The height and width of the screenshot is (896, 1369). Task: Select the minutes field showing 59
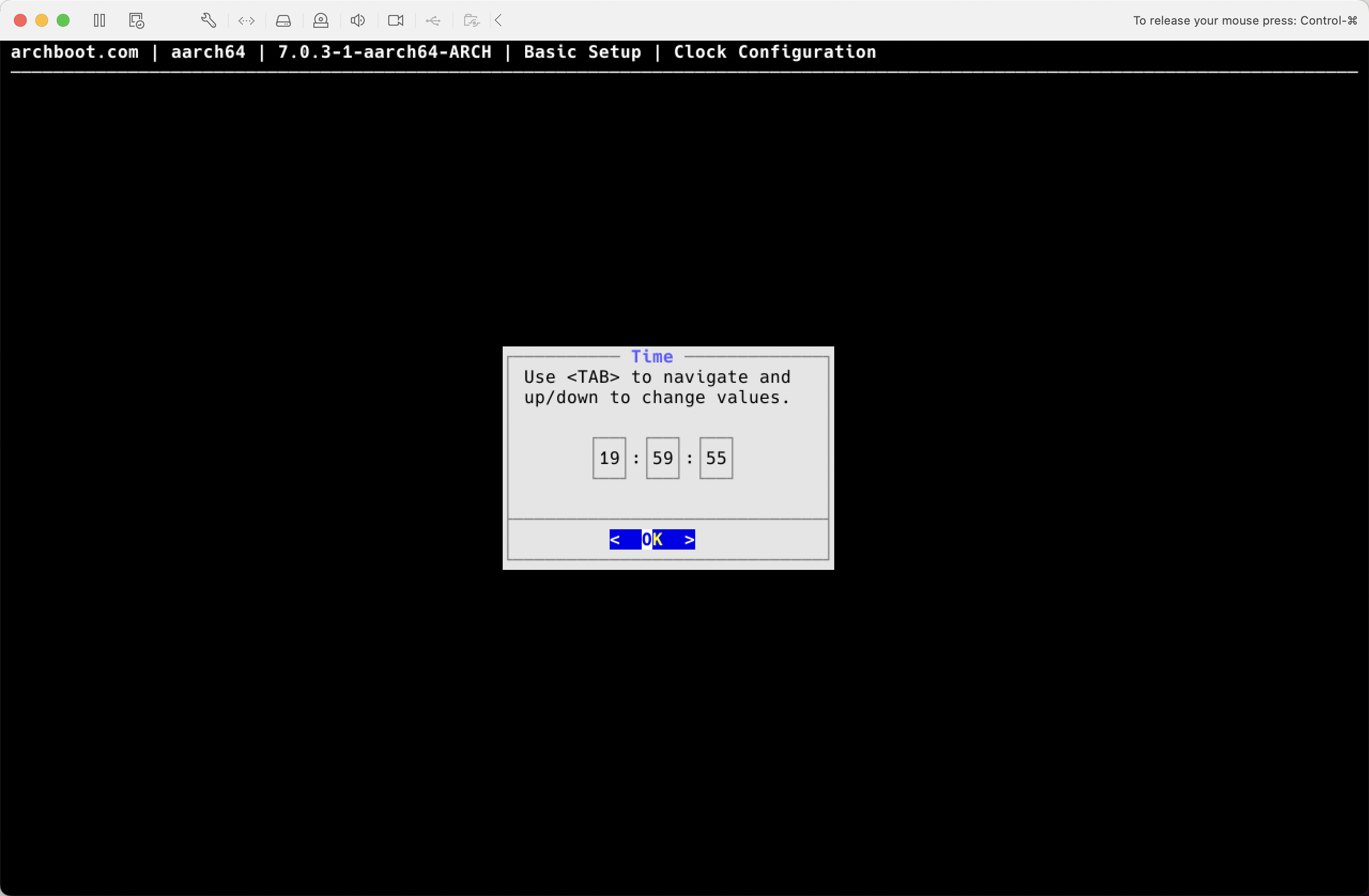[663, 458]
